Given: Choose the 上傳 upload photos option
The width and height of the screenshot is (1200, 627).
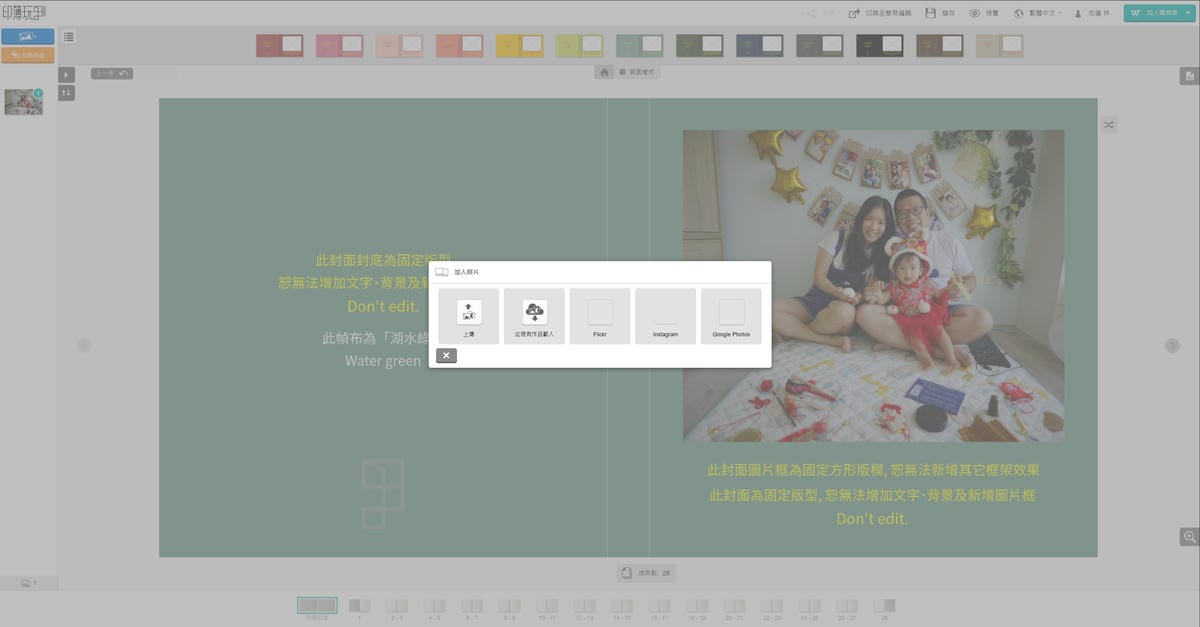Looking at the screenshot, I should [468, 316].
